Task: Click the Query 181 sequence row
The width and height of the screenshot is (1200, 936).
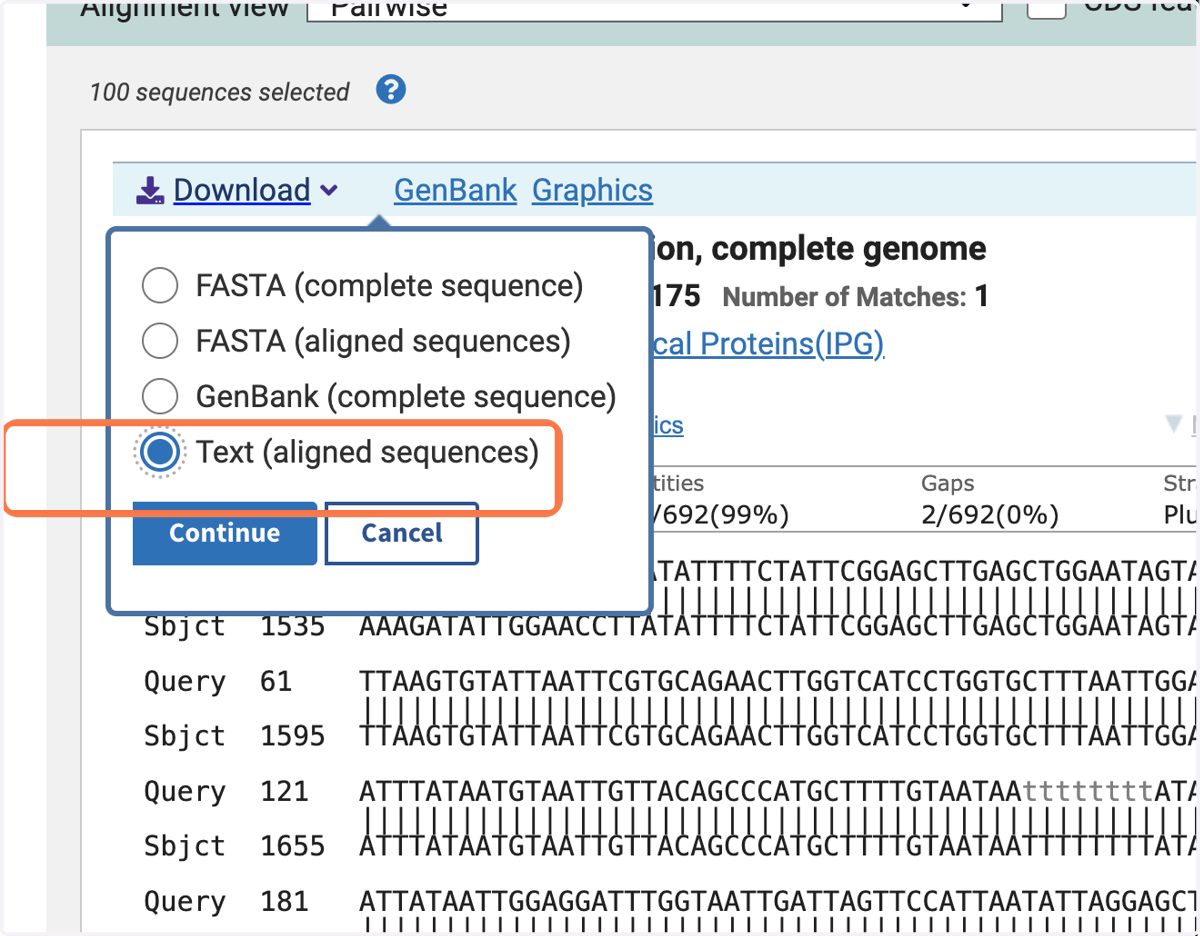Action: [670, 902]
